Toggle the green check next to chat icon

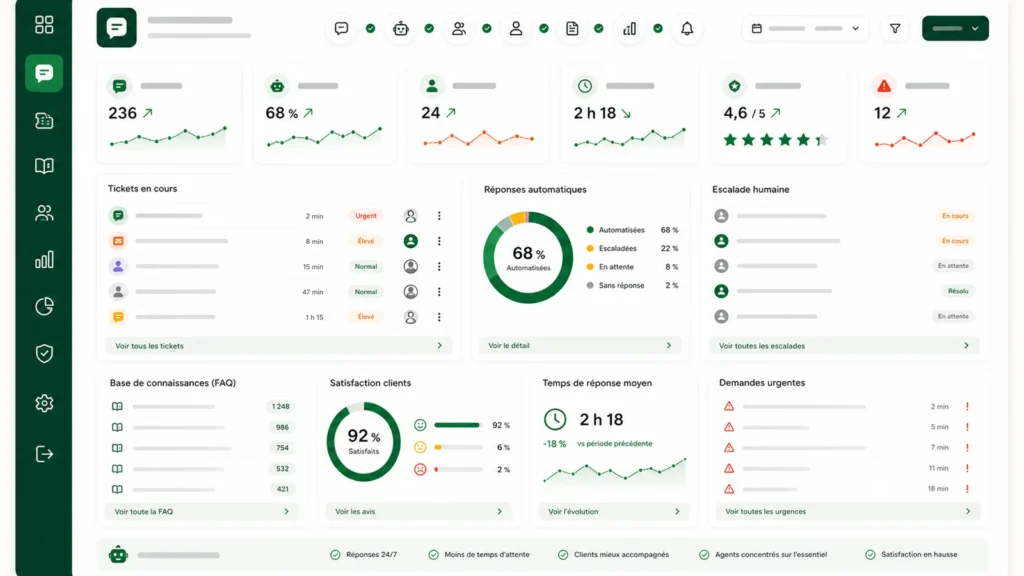point(370,29)
